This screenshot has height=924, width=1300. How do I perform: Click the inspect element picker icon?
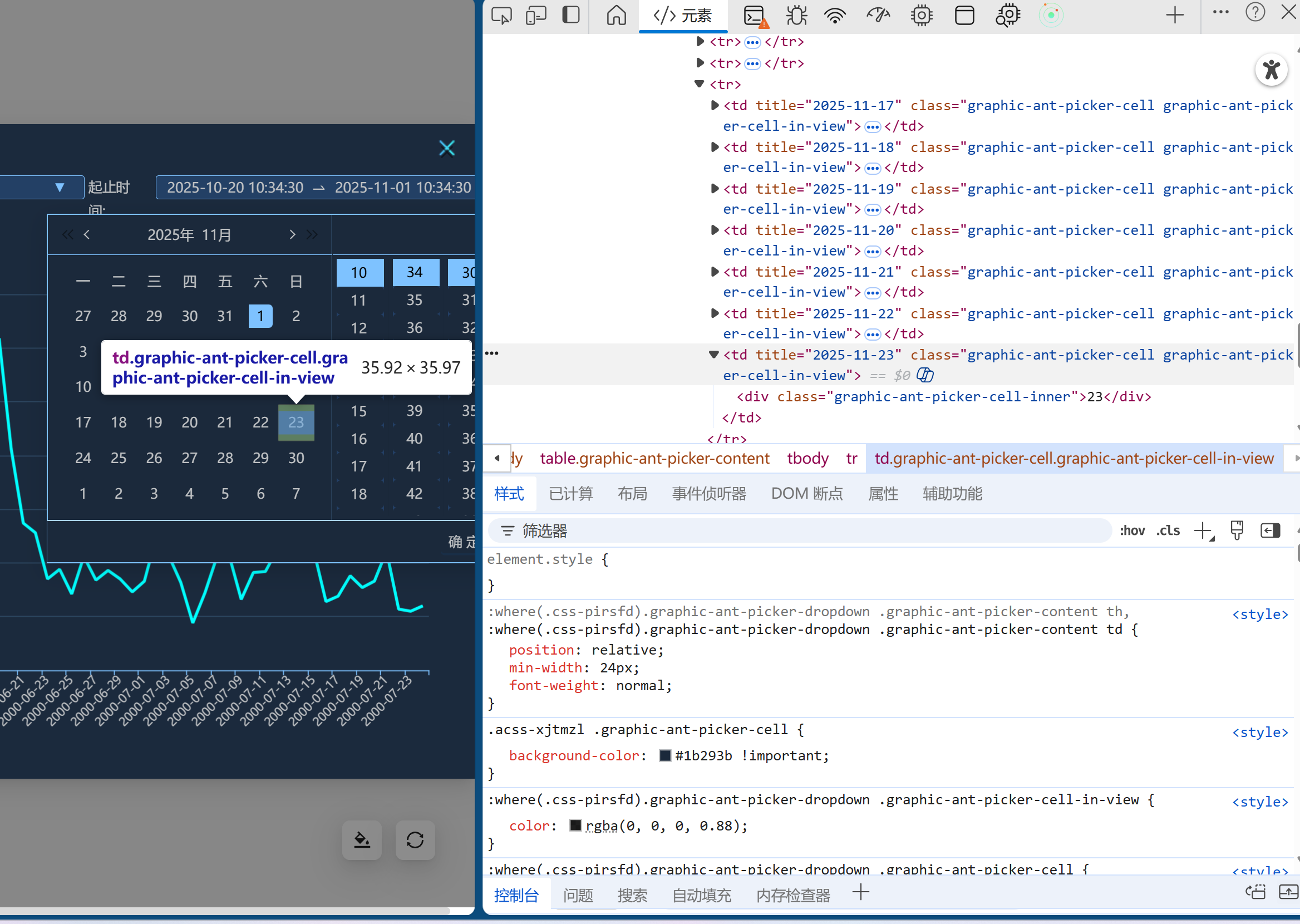point(501,16)
